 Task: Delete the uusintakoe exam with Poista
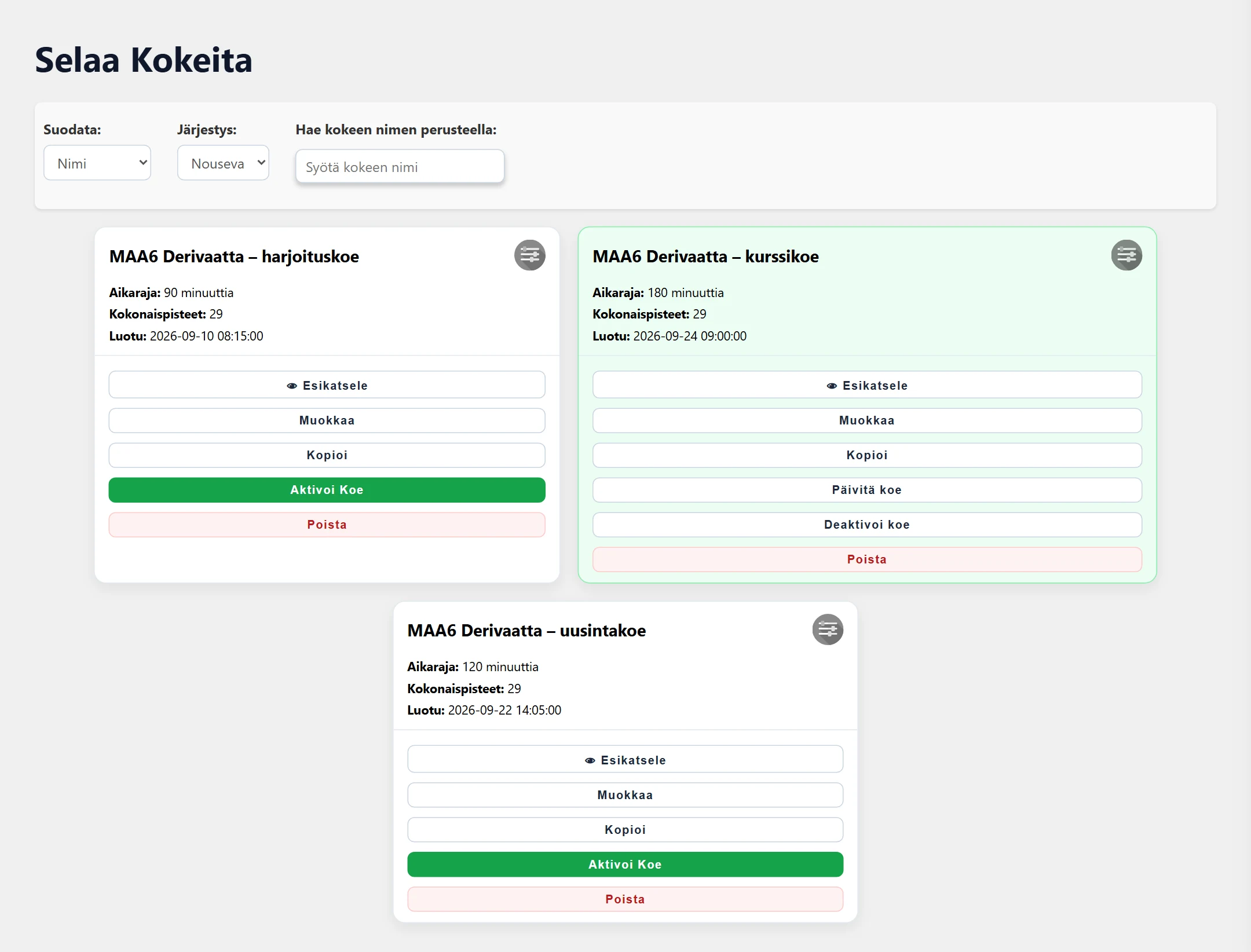pyautogui.click(x=625, y=899)
